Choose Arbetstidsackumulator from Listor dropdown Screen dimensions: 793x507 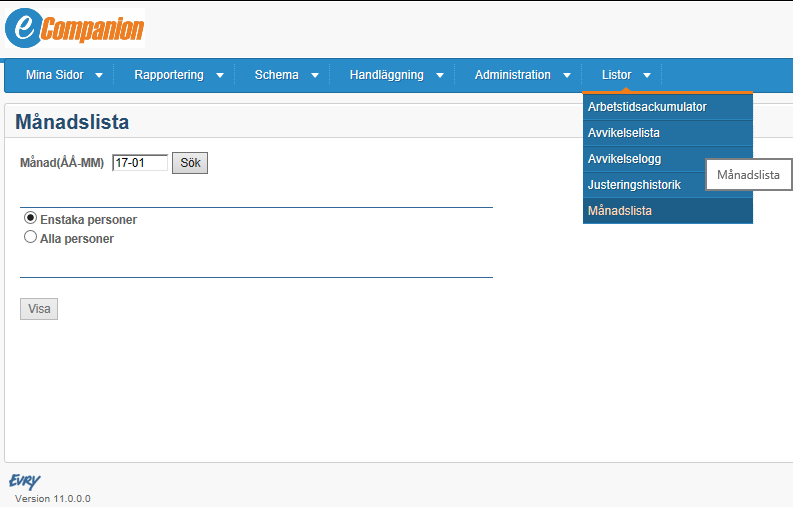click(x=668, y=107)
